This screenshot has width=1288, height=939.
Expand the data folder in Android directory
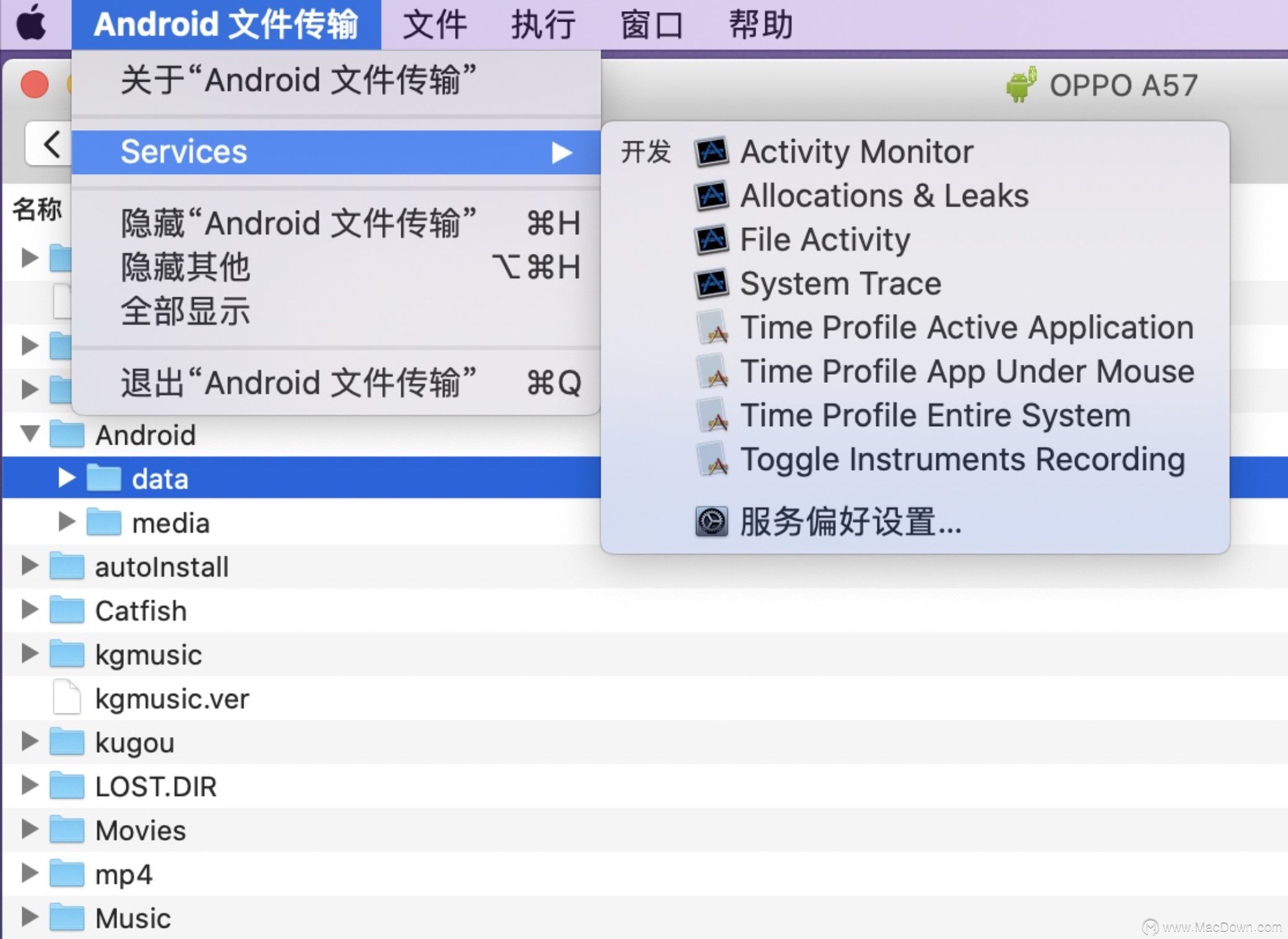66,478
